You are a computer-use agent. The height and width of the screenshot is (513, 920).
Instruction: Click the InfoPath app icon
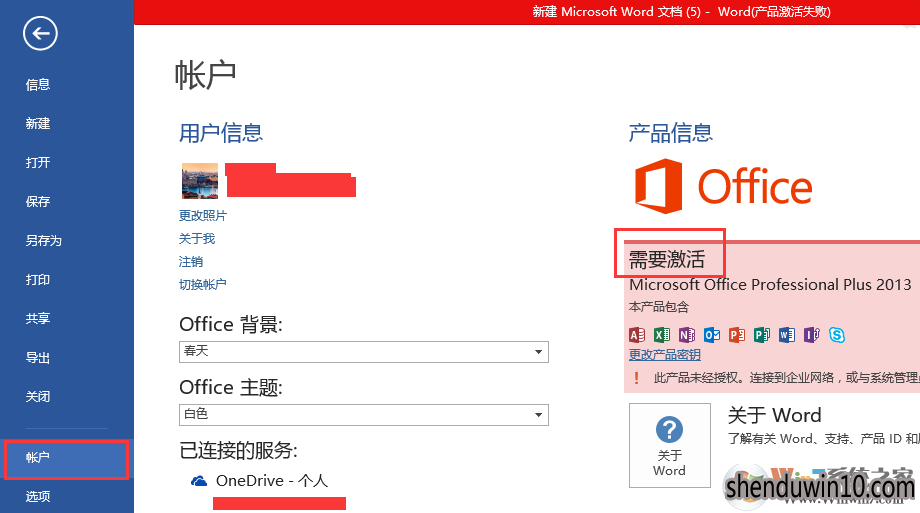click(811, 335)
